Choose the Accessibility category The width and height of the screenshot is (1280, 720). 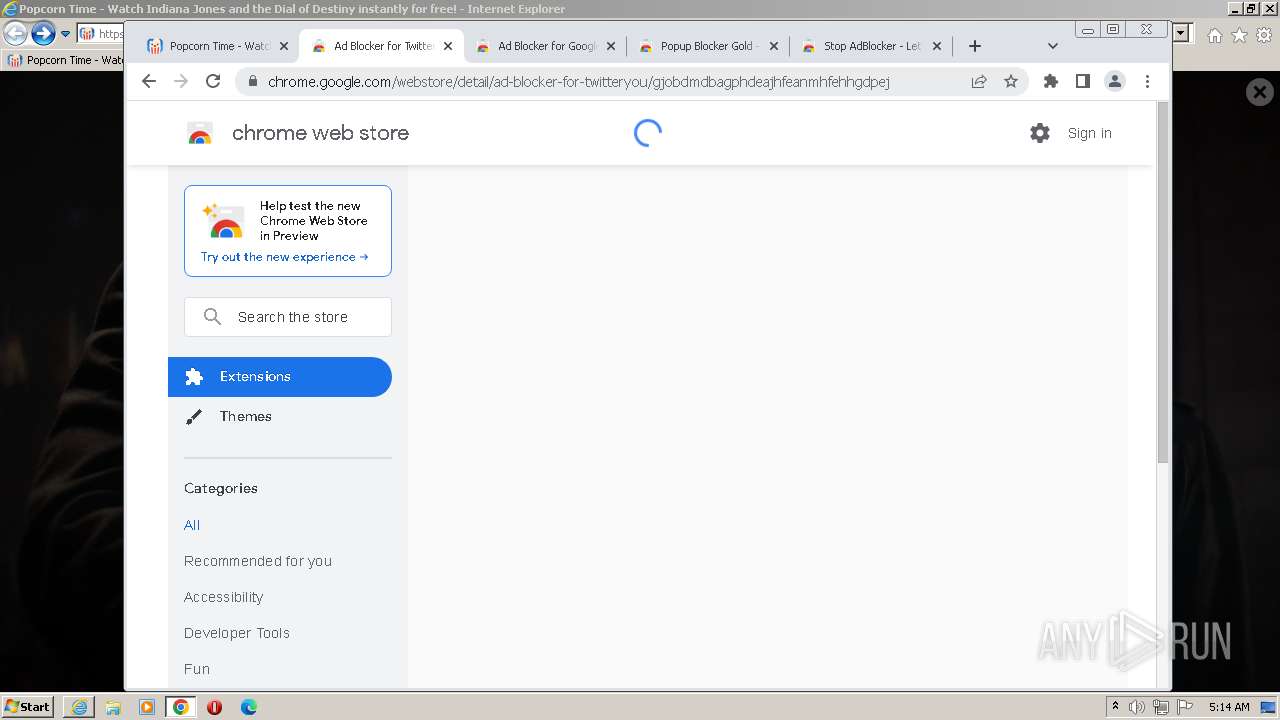click(x=224, y=597)
